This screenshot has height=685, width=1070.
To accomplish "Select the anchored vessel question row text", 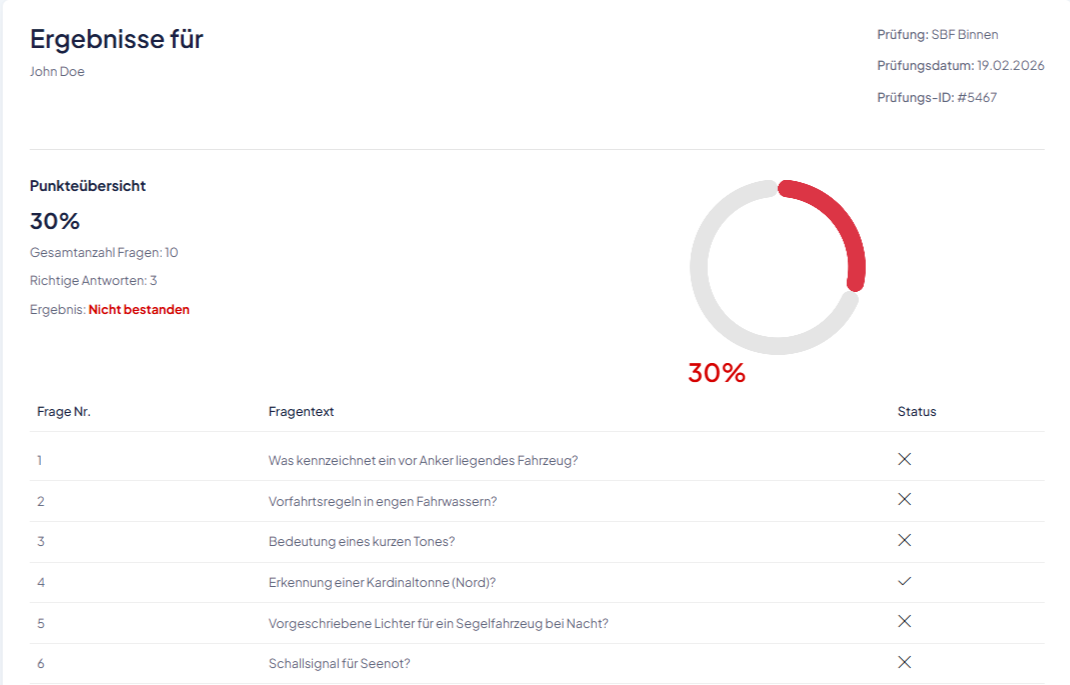I will pyautogui.click(x=423, y=460).
